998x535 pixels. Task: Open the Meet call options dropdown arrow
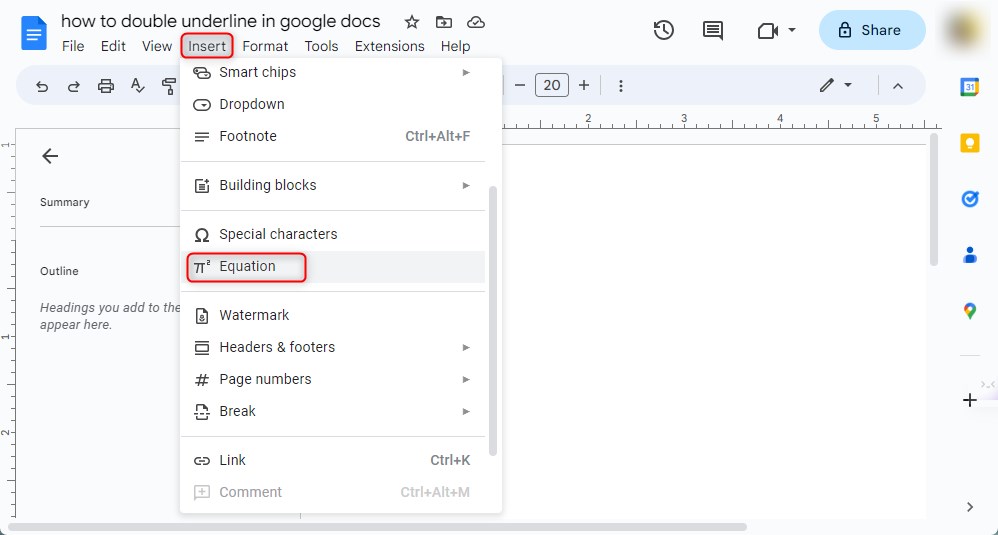tap(792, 30)
